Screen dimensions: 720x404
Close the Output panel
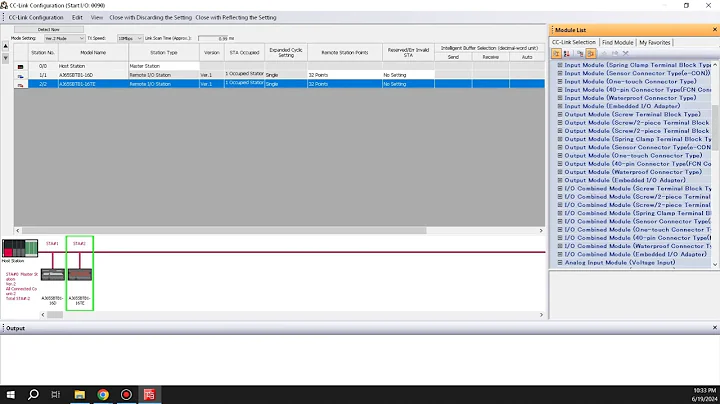point(714,327)
